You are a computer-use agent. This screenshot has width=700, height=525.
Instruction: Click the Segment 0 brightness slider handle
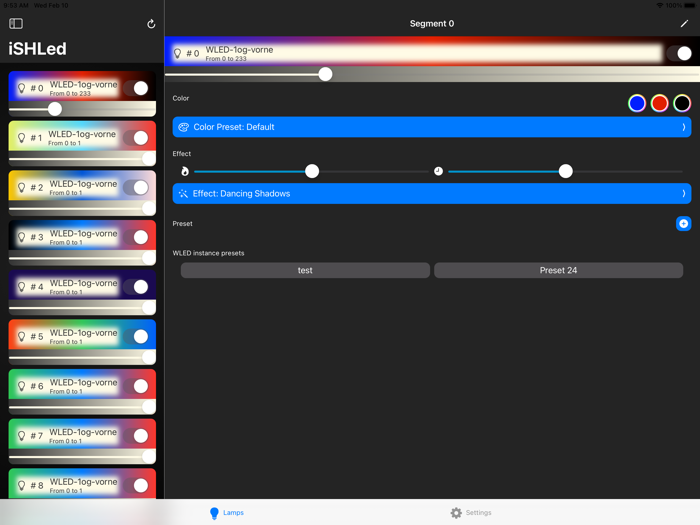pos(325,74)
